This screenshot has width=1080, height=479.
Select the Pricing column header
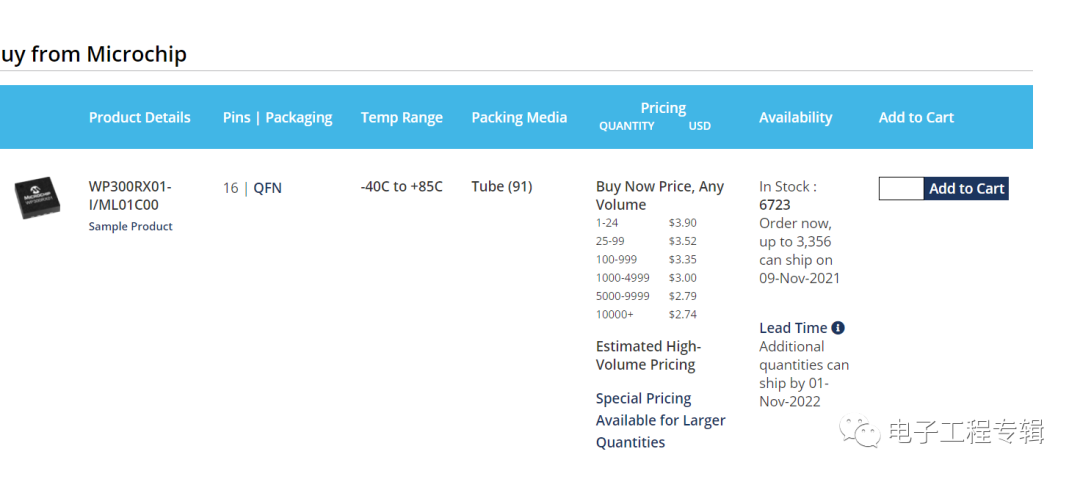663,108
